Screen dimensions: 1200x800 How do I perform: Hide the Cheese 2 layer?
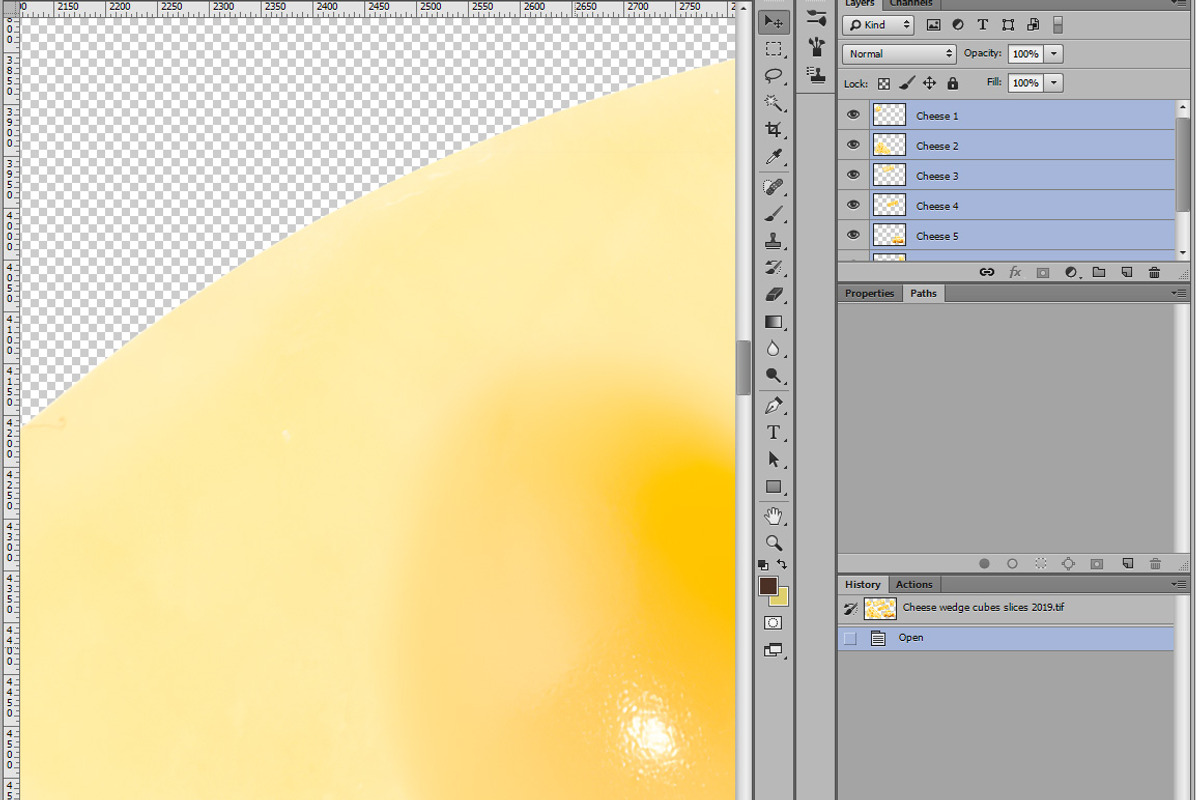[x=853, y=145]
